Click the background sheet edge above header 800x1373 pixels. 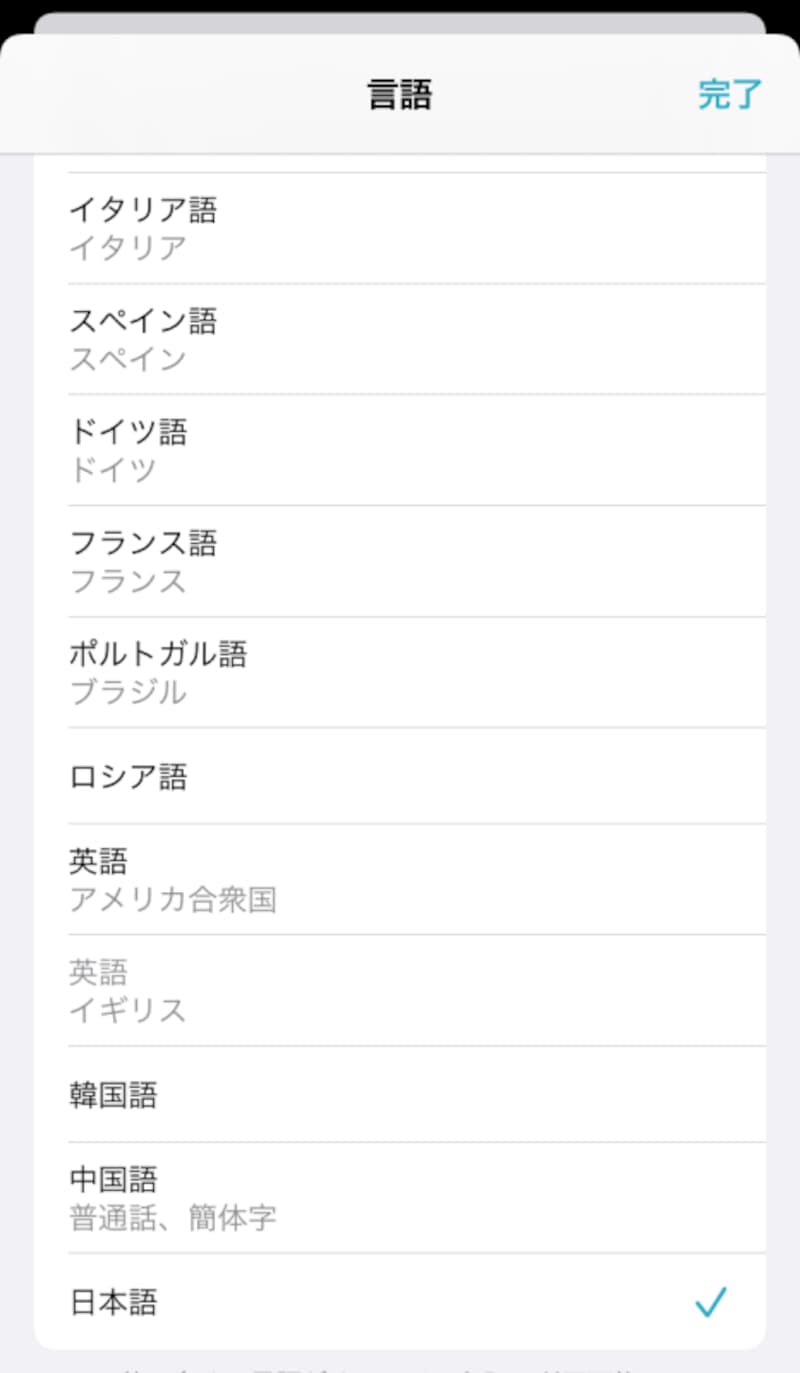[400, 23]
